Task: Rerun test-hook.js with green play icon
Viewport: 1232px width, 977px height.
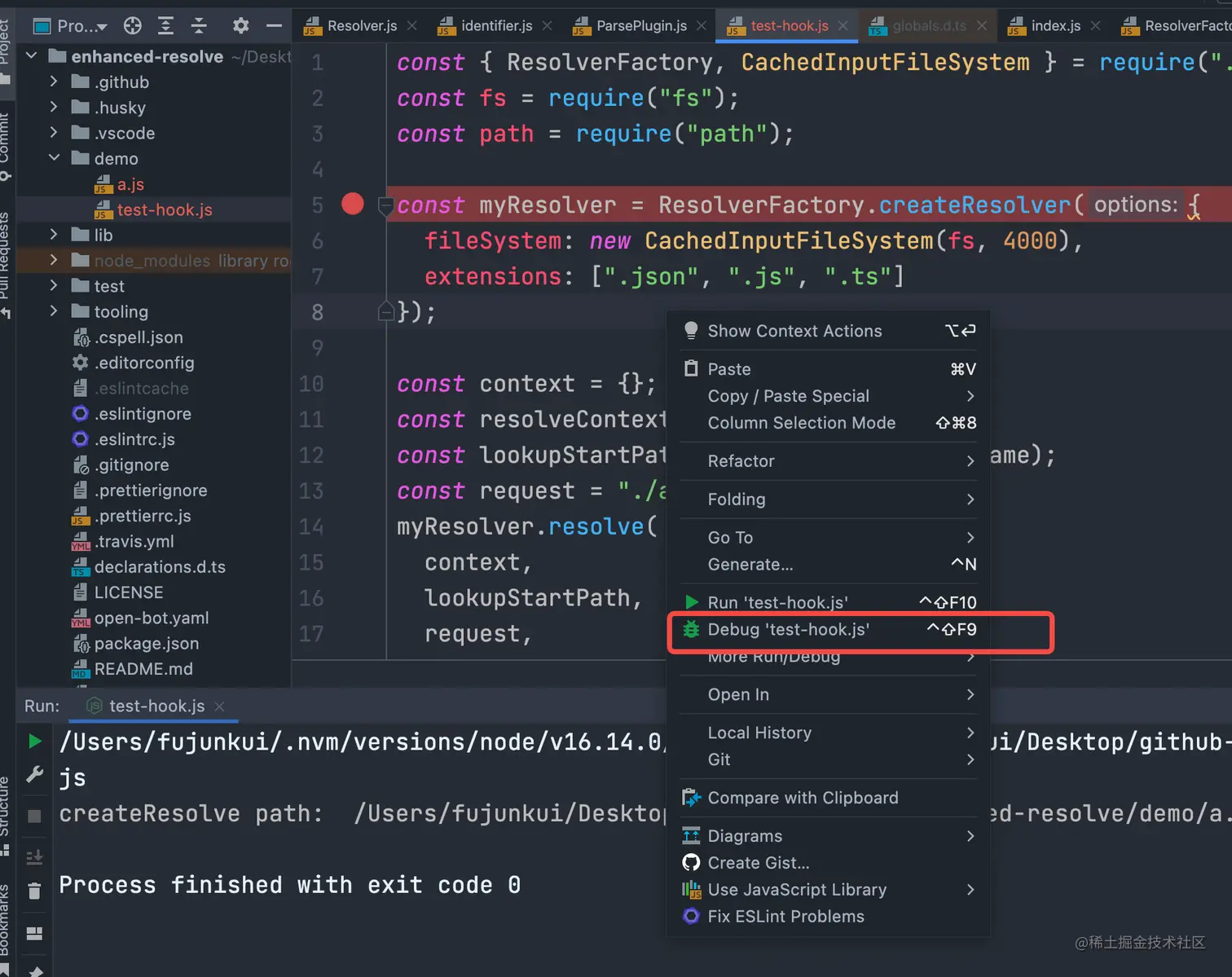Action: click(34, 741)
